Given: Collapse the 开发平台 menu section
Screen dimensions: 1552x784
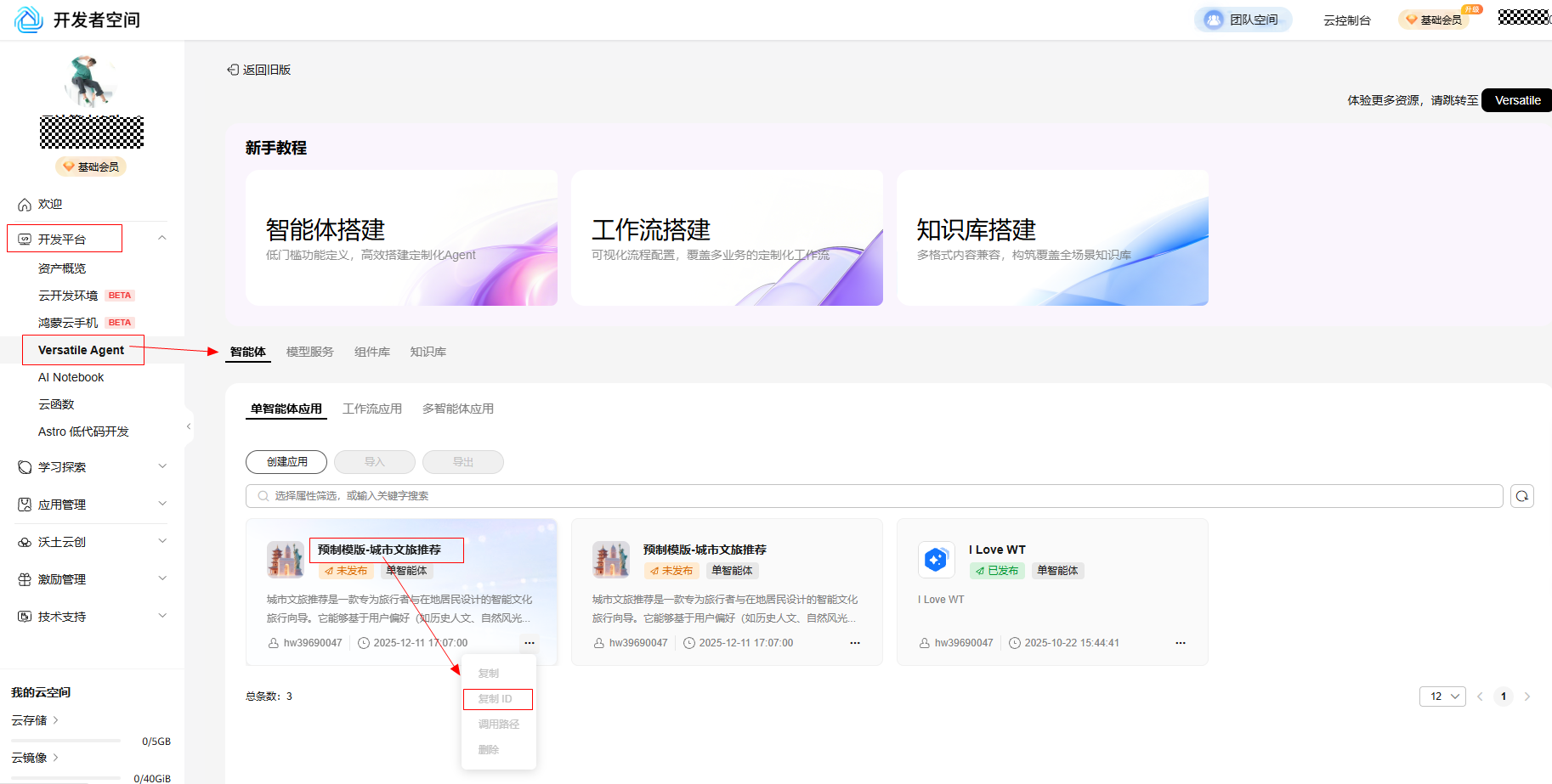Looking at the screenshot, I should [x=161, y=239].
